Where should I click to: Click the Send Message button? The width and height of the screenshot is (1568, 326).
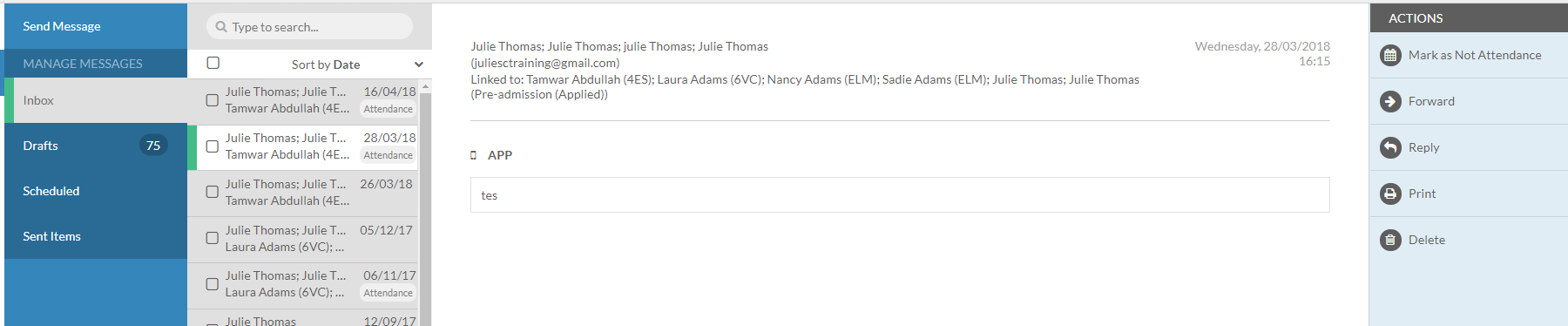[x=96, y=26]
